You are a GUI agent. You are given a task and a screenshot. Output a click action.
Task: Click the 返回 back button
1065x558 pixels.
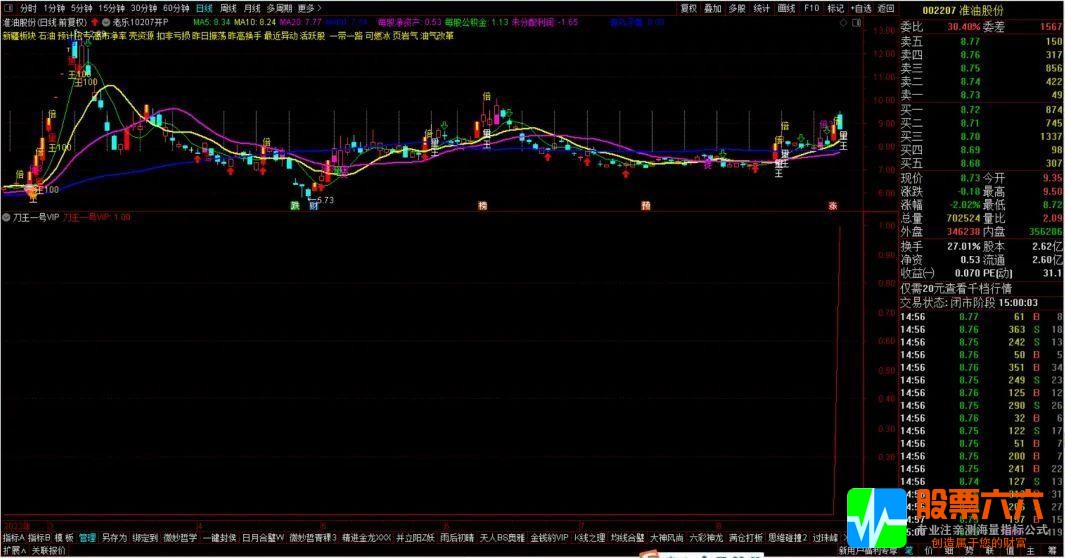pos(886,9)
